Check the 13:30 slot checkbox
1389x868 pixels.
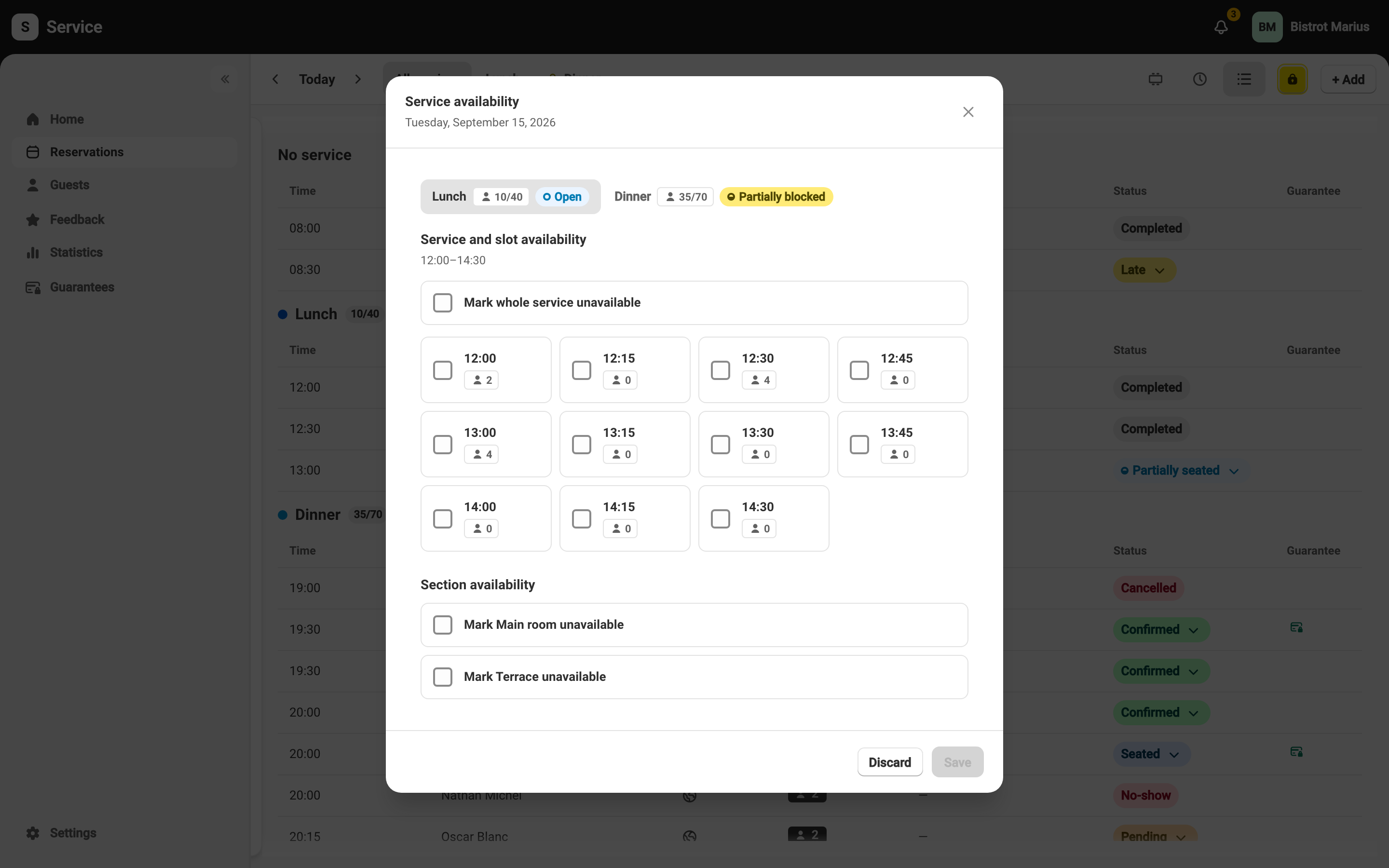(721, 444)
